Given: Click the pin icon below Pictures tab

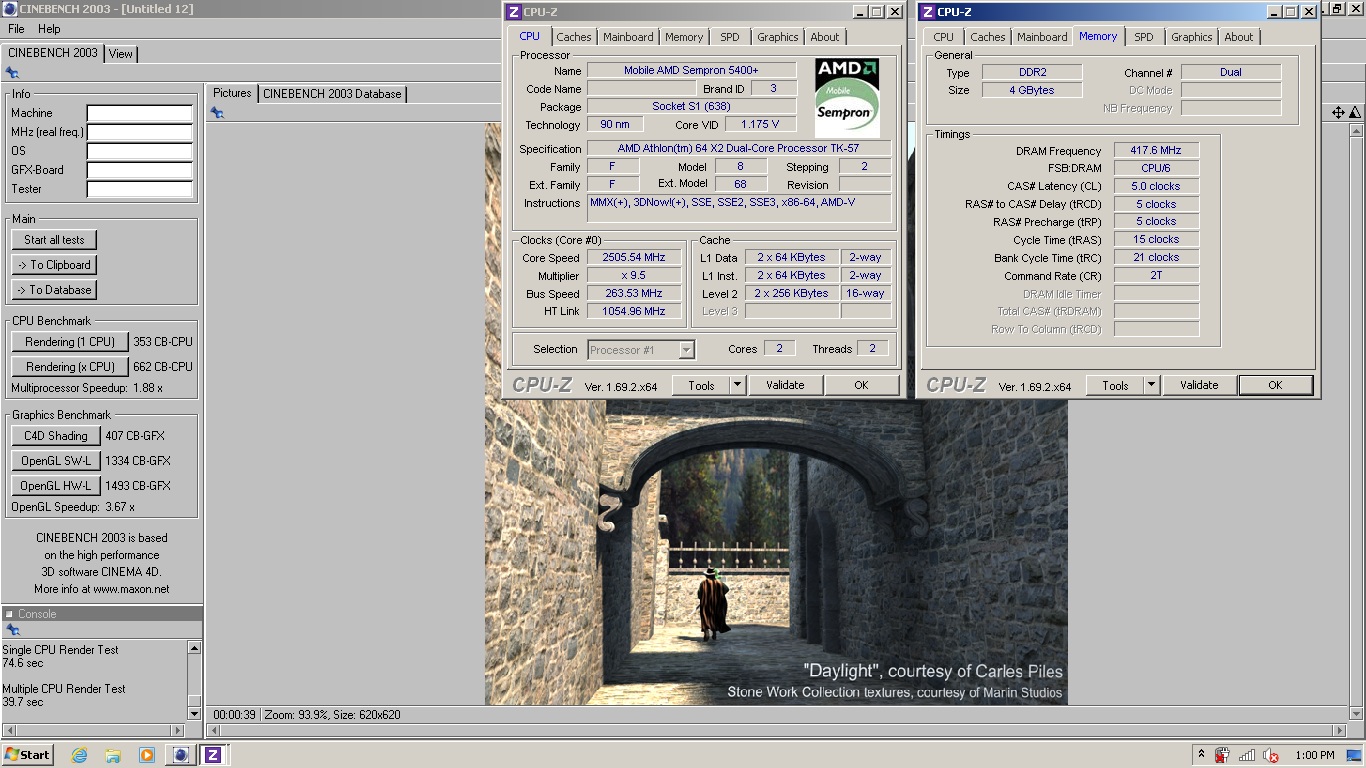Looking at the screenshot, I should (x=217, y=113).
